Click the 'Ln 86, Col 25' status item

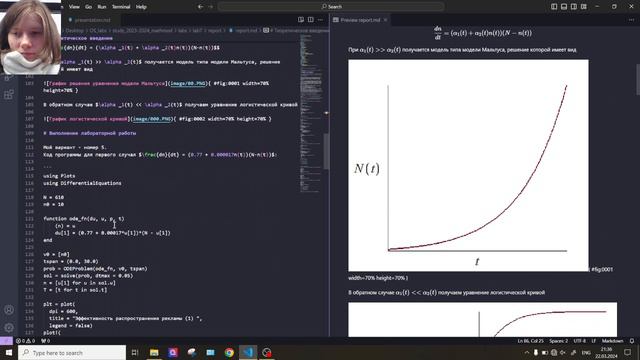[x=531, y=341]
